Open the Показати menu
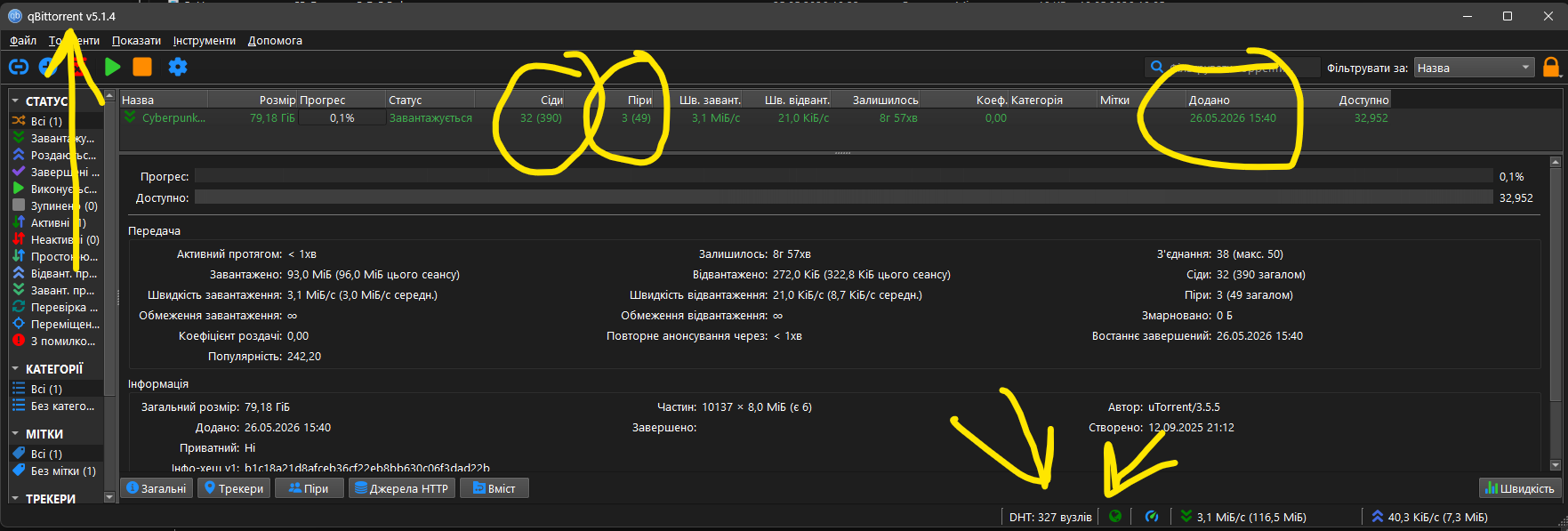Image resolution: width=1568 pixels, height=531 pixels. click(136, 40)
